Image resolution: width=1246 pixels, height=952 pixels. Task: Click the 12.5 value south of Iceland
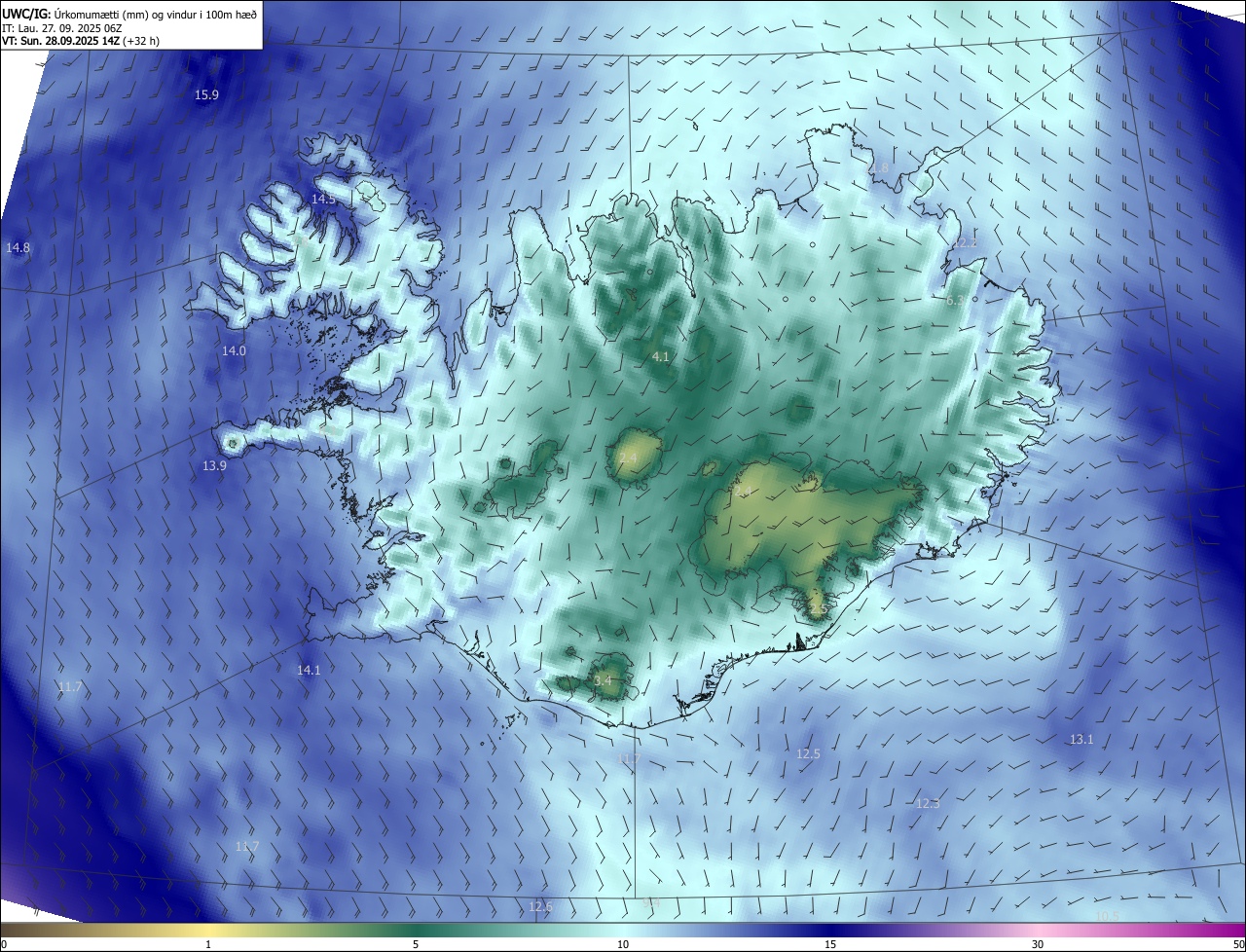(x=808, y=754)
